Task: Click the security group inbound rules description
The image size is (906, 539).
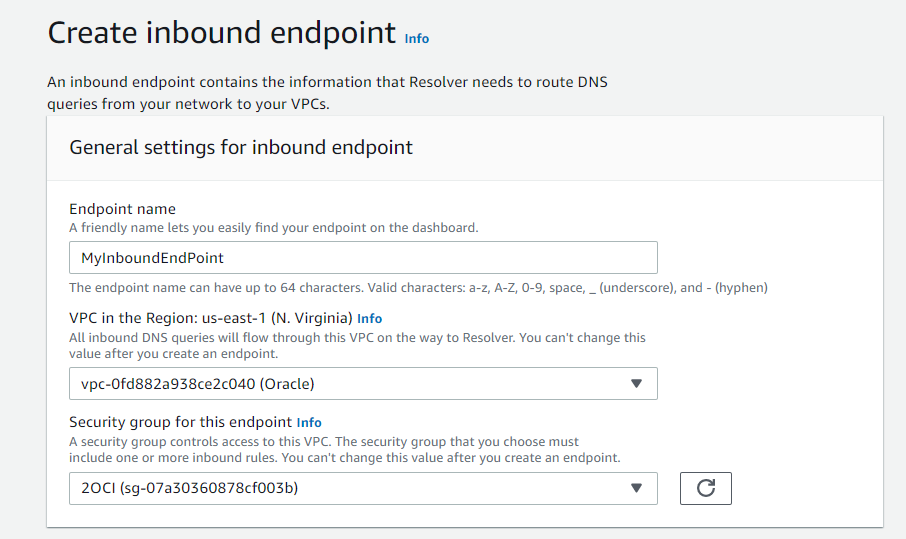Action: (x=344, y=449)
